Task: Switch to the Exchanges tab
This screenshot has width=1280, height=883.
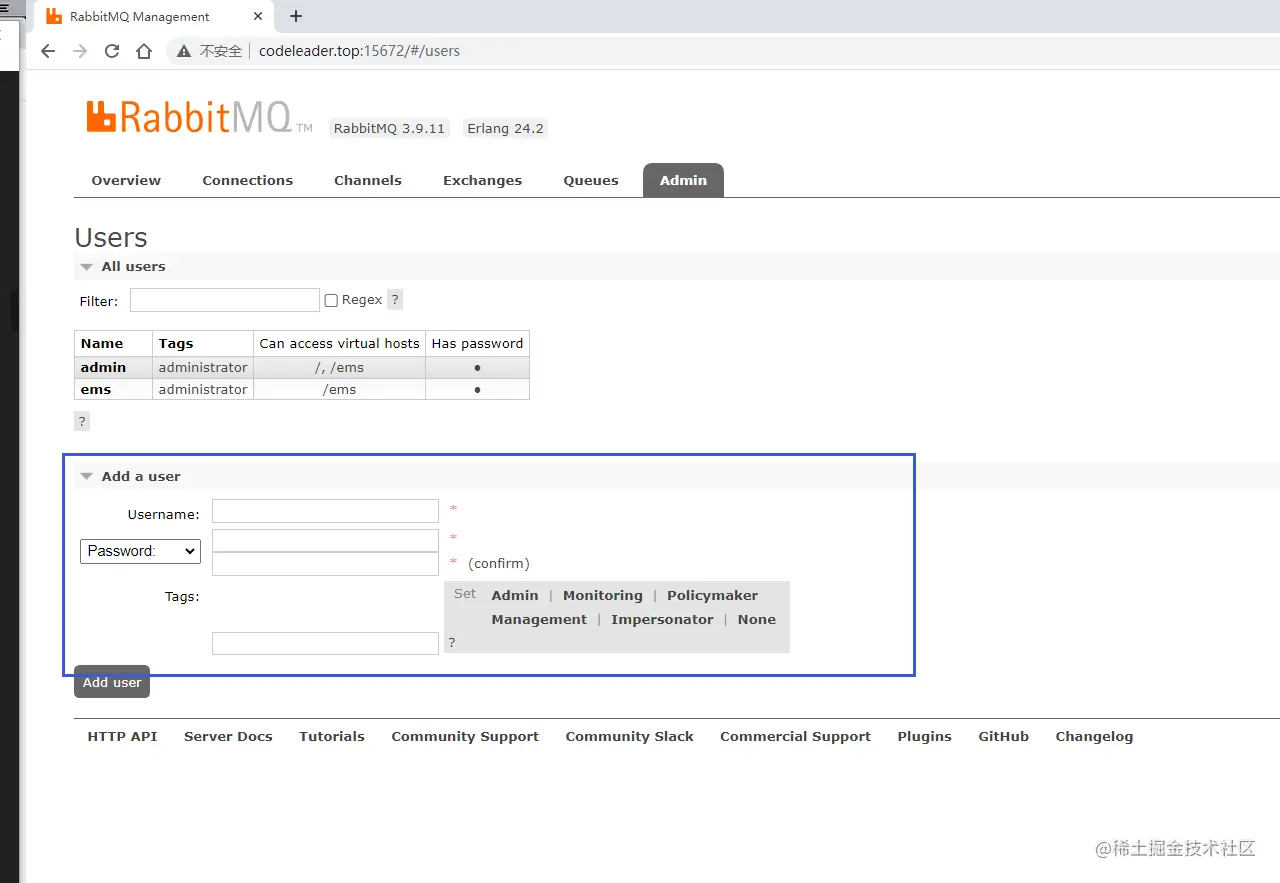Action: (483, 181)
